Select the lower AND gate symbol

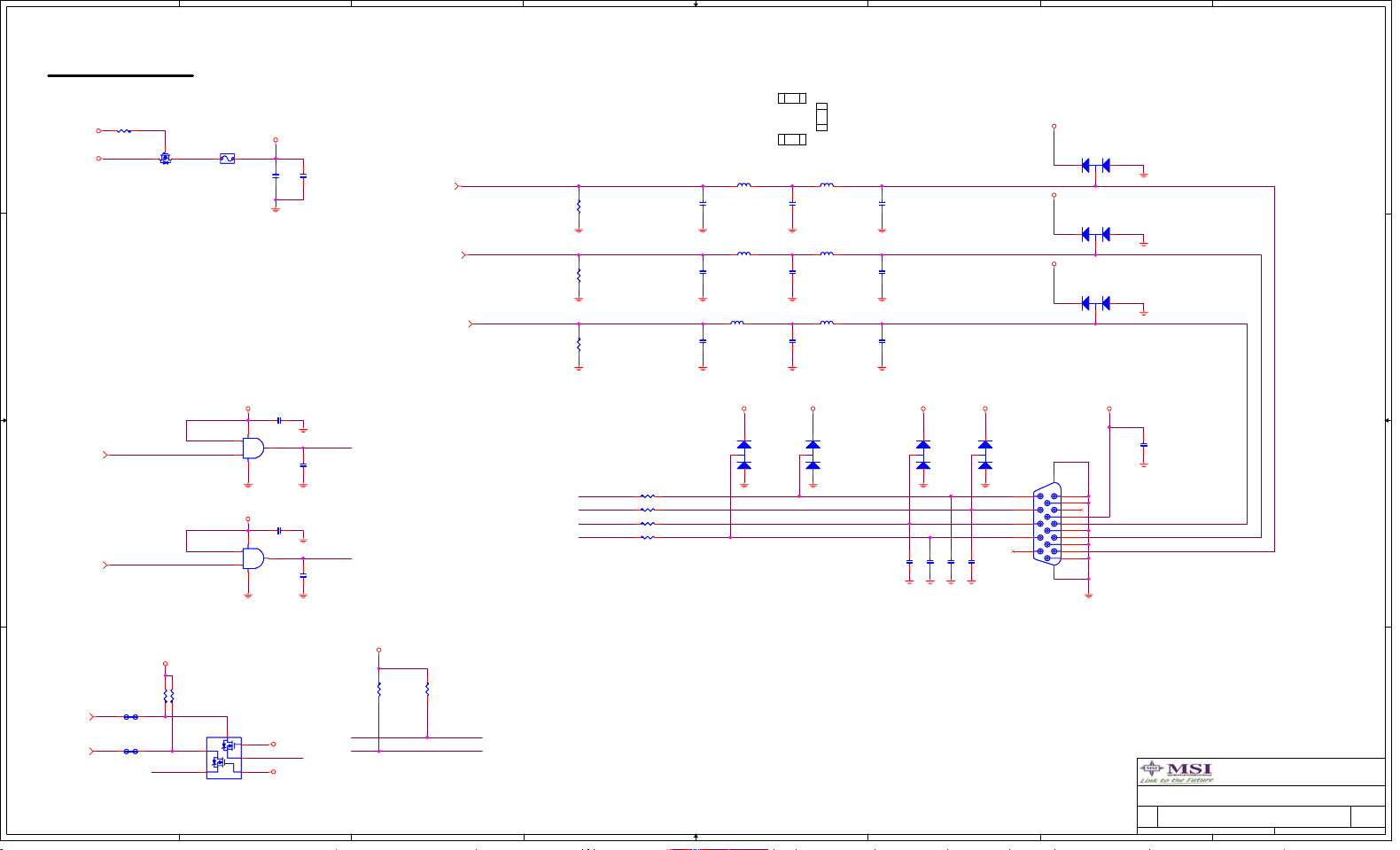[x=253, y=558]
